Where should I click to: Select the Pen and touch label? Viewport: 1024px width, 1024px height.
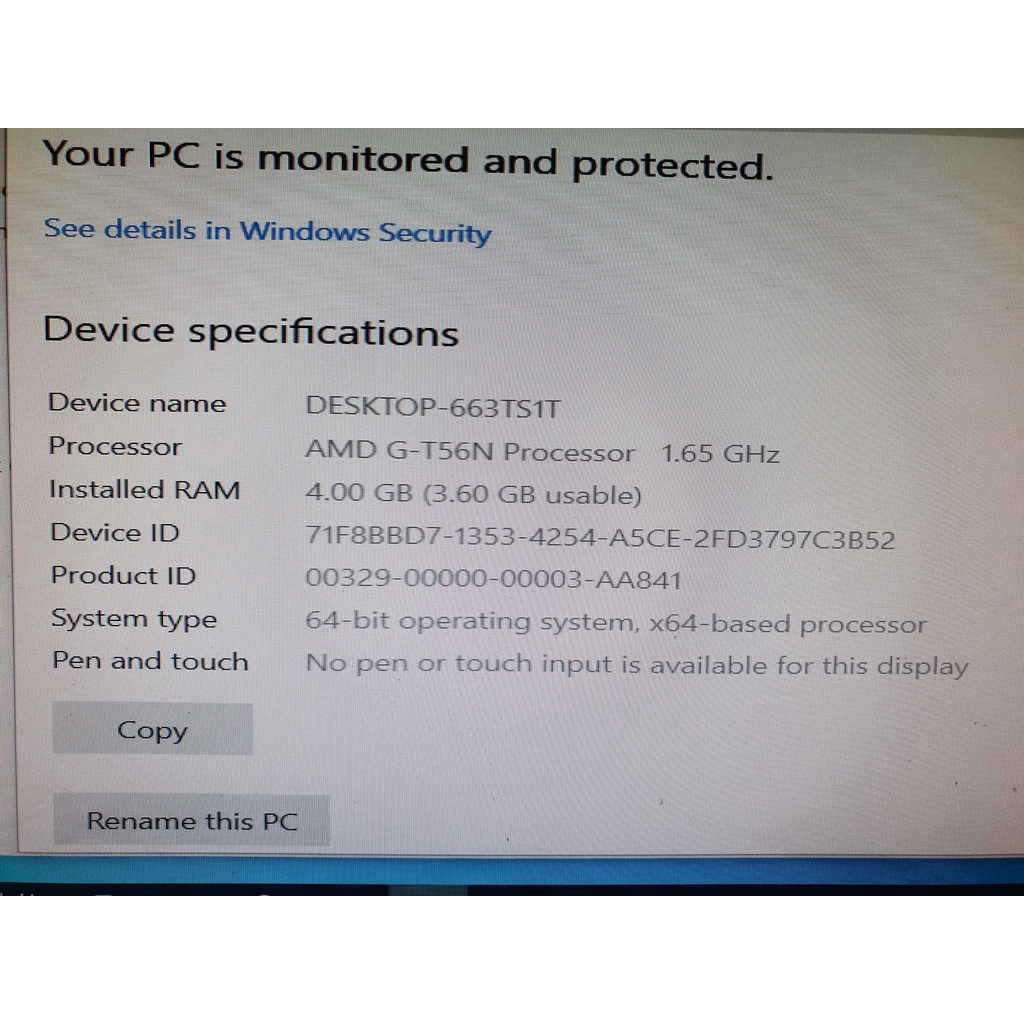(x=150, y=662)
